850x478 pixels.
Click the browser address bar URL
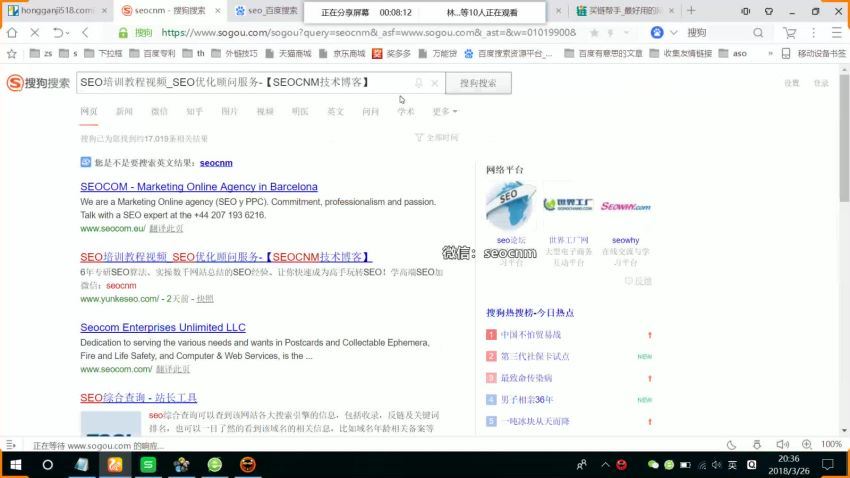pos(369,33)
